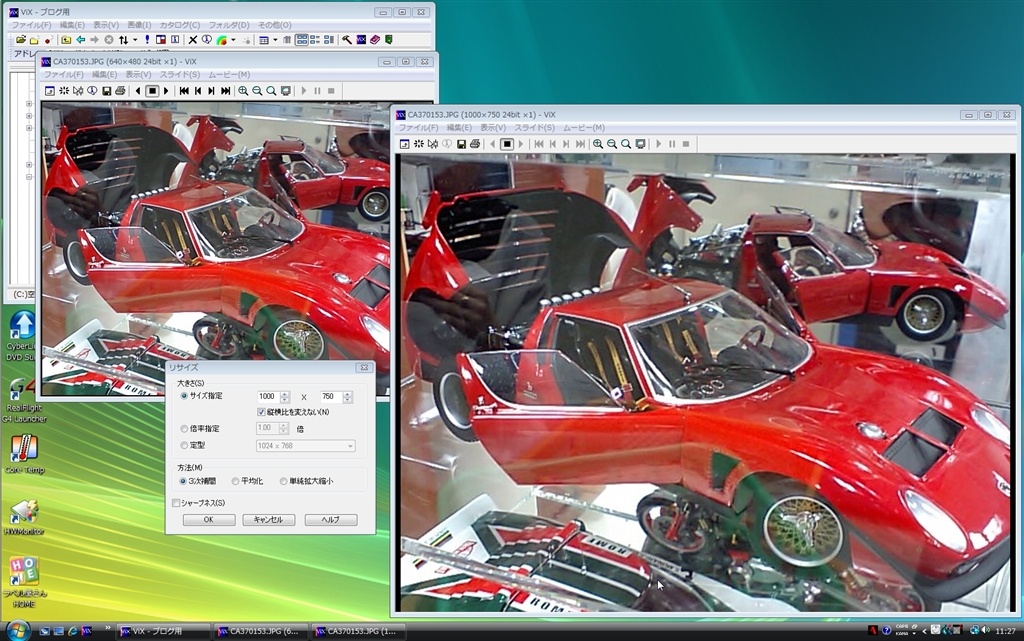
Task: Open ムービー menu in the 1000×750 viewer
Action: point(584,128)
